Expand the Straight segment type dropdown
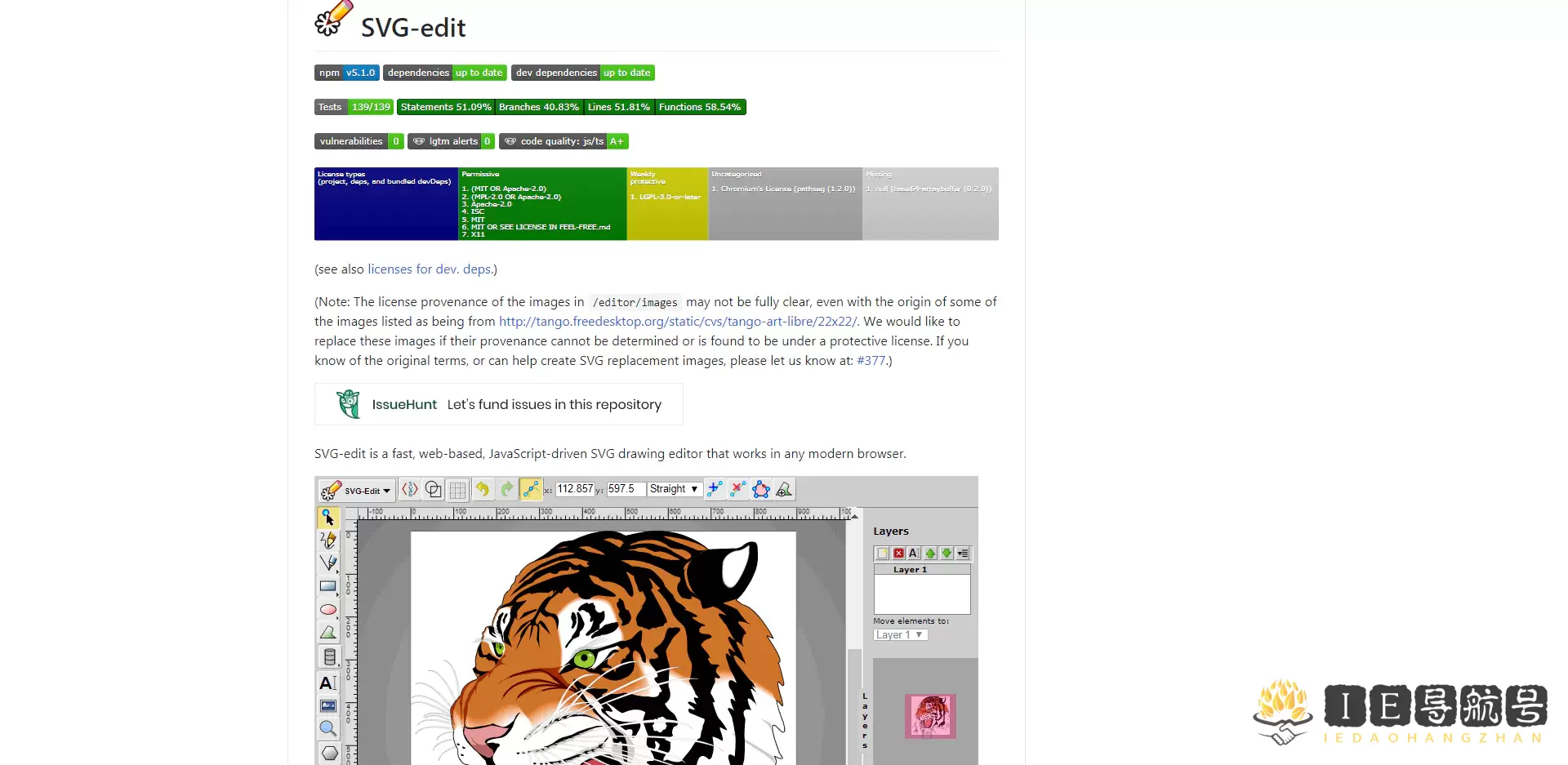Viewport: 1568px width, 765px height. (675, 489)
